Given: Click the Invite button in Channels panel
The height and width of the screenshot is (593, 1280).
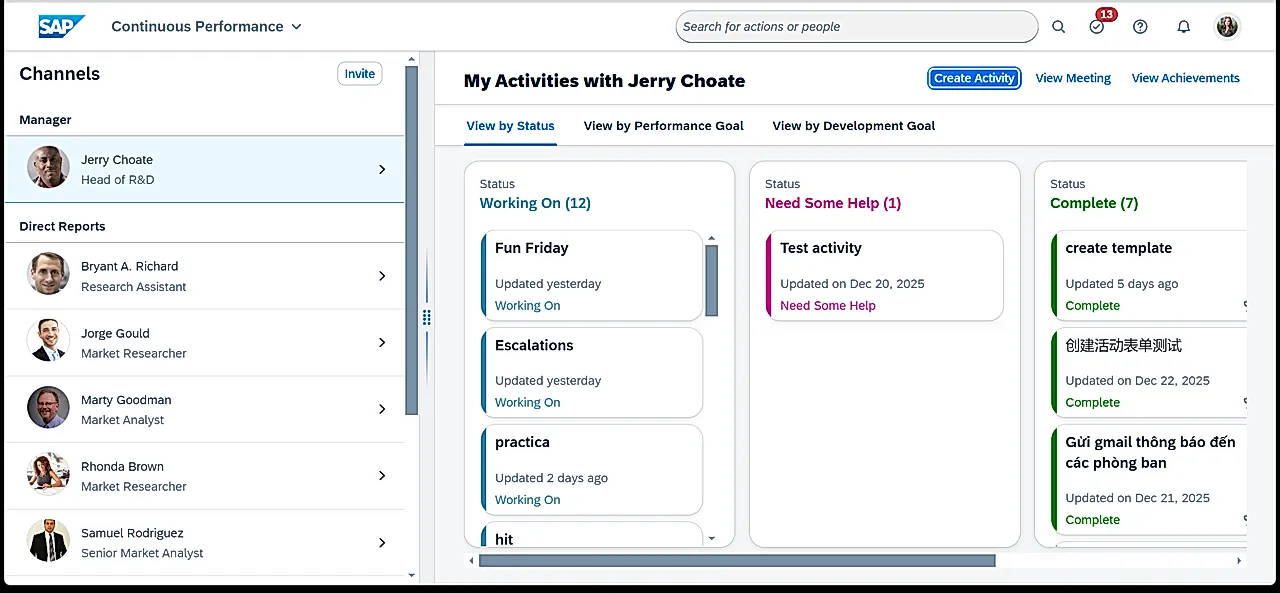Looking at the screenshot, I should [x=359, y=73].
